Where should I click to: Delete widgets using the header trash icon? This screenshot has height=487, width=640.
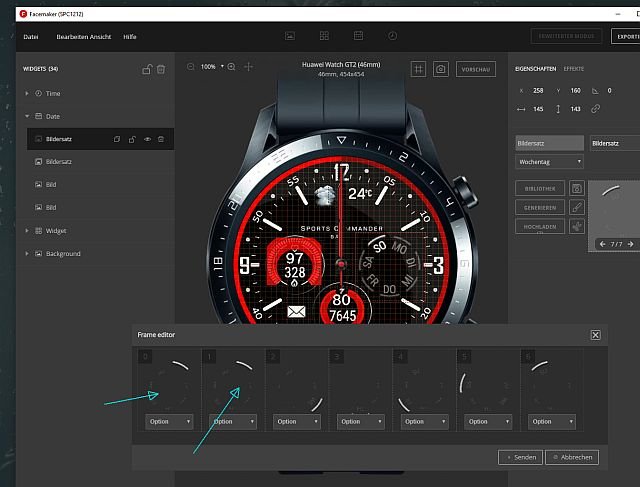pos(161,69)
